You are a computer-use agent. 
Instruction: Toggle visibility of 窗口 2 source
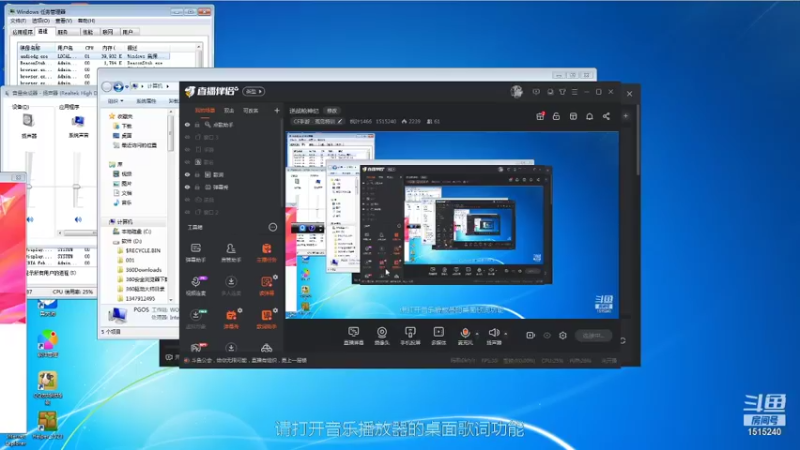pos(187,212)
